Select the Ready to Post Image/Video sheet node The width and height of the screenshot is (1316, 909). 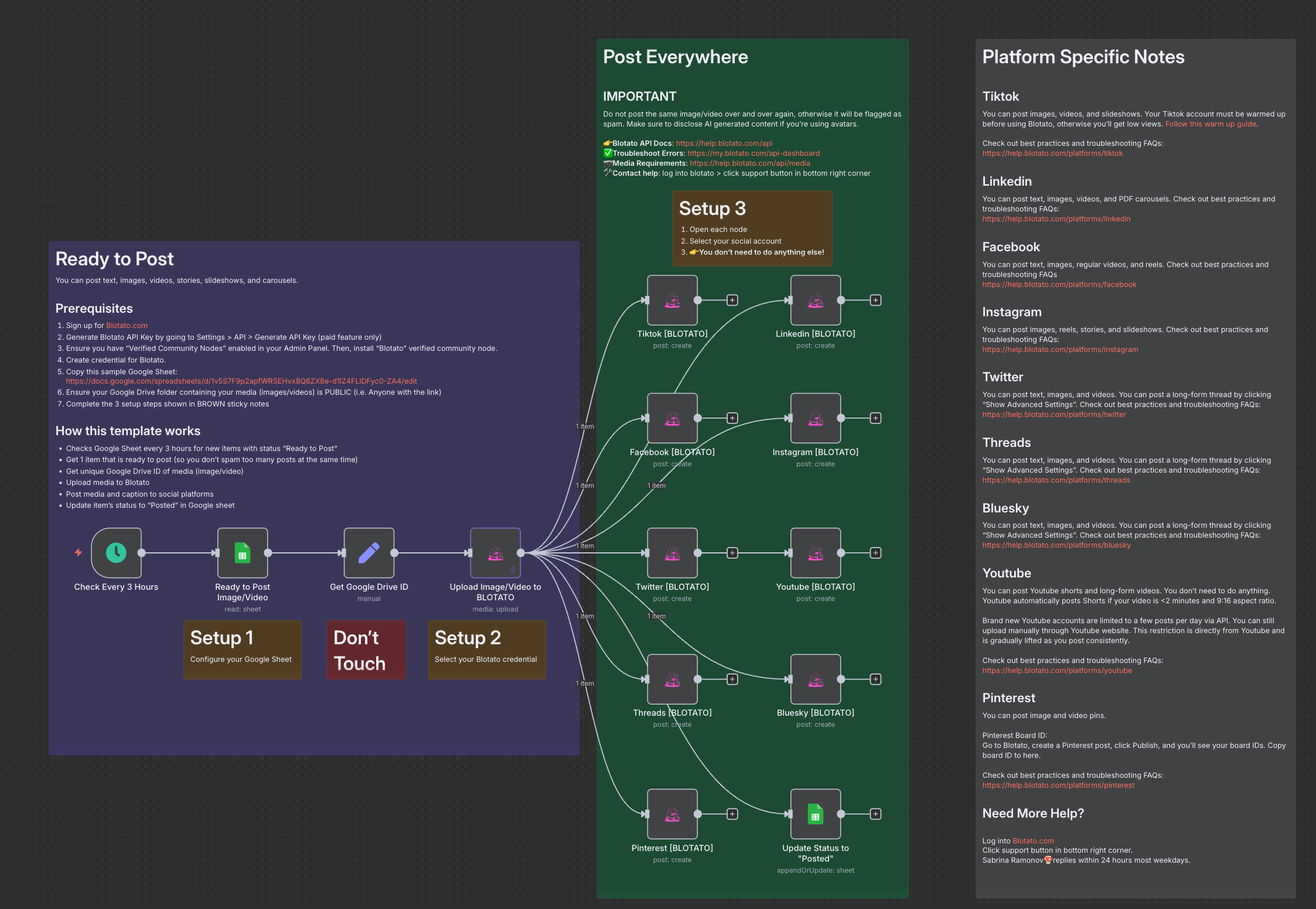243,552
